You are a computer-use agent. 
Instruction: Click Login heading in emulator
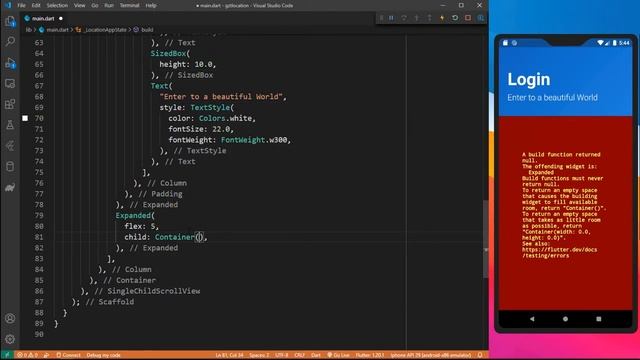[529, 80]
